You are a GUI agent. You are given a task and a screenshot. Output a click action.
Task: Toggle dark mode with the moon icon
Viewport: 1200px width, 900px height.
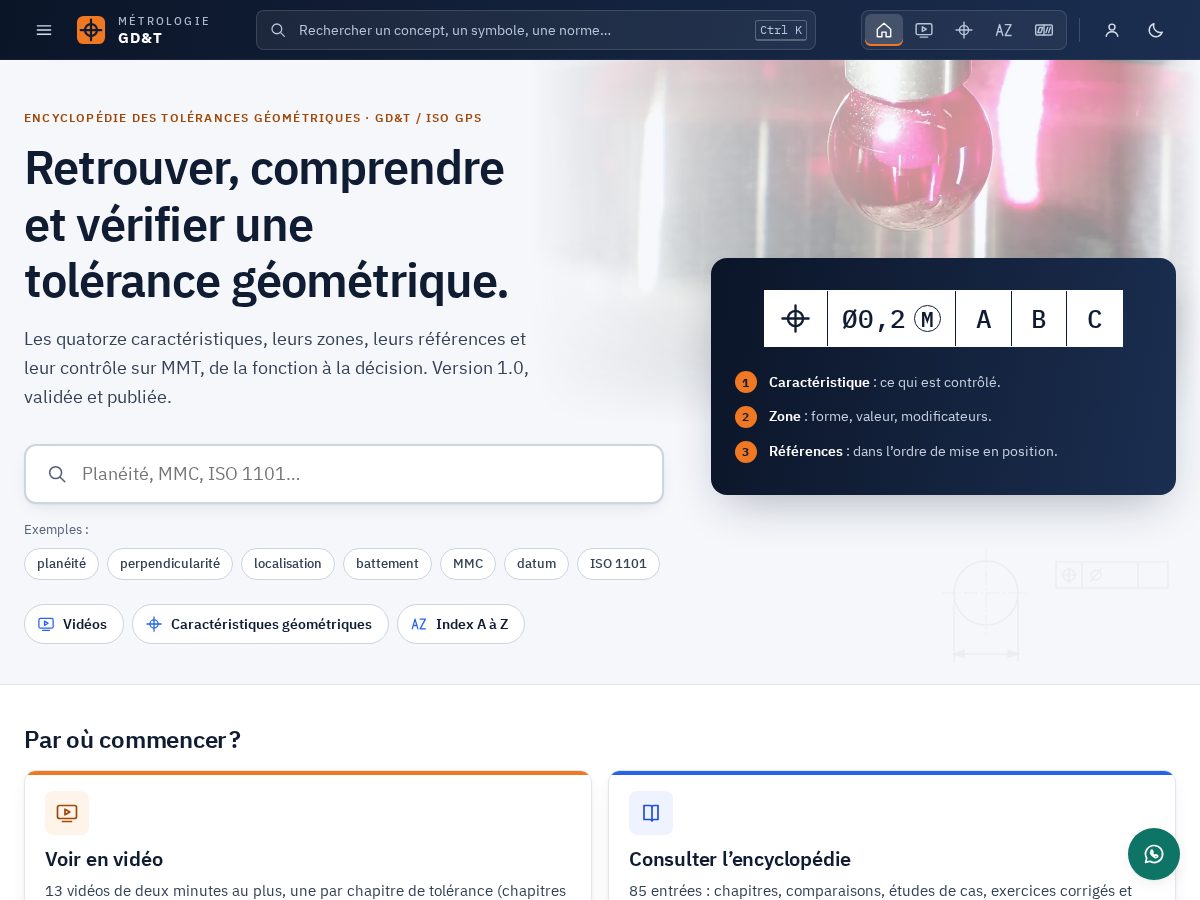pos(1156,30)
